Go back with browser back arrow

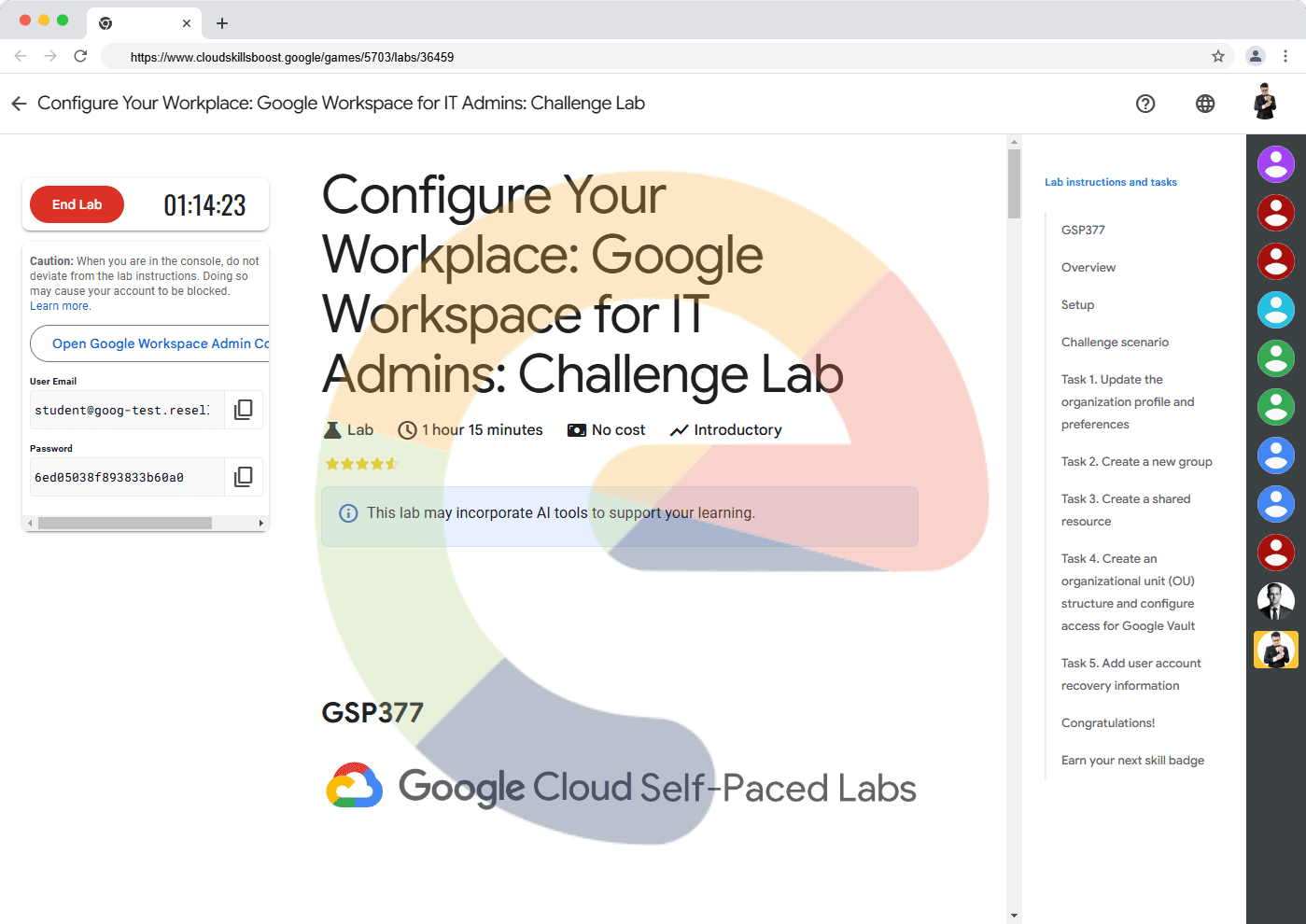tap(21, 56)
